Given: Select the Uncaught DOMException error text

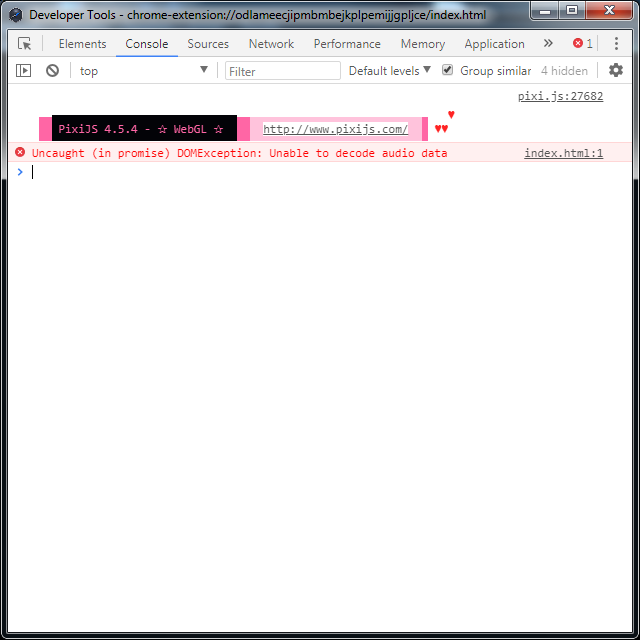Looking at the screenshot, I should pyautogui.click(x=240, y=153).
